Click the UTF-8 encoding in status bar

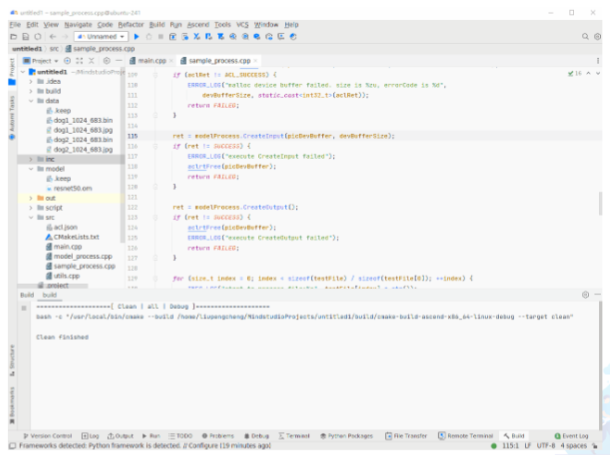[547, 446]
